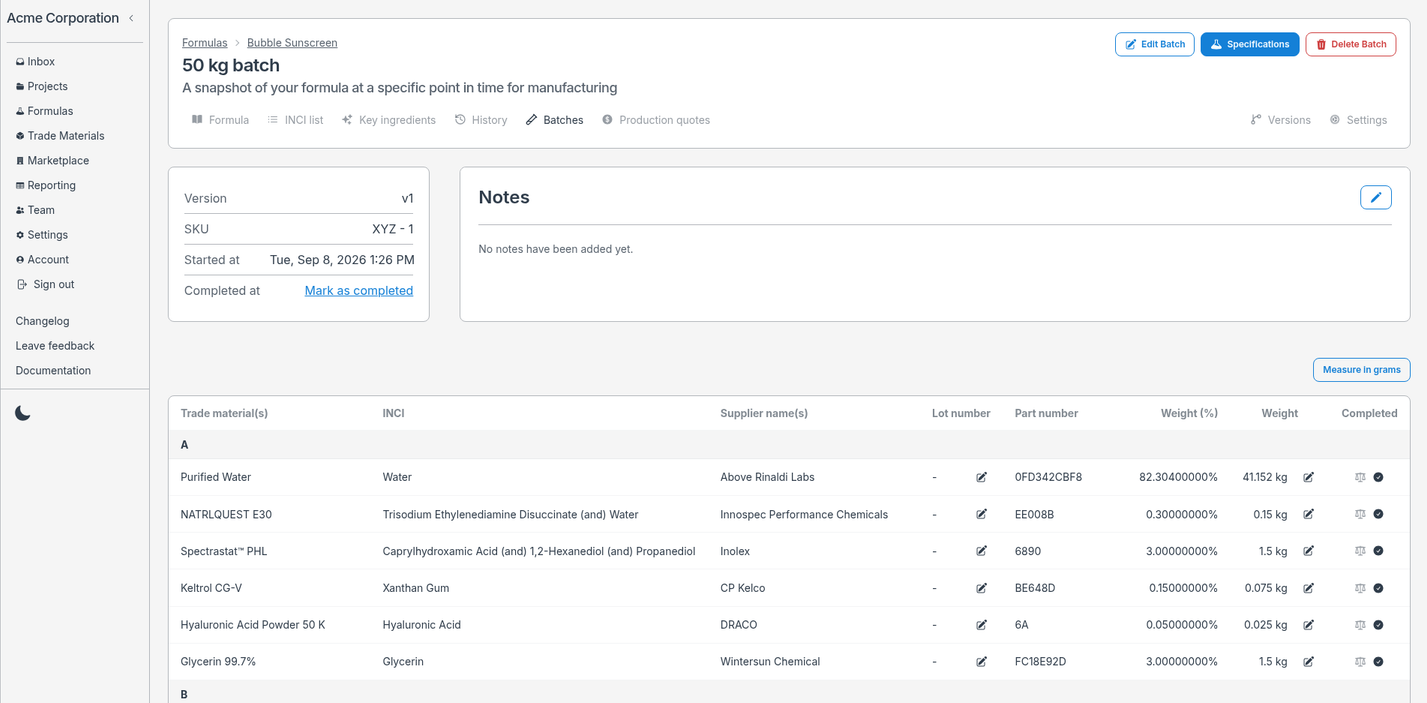Select the Batches tab

pos(555,120)
